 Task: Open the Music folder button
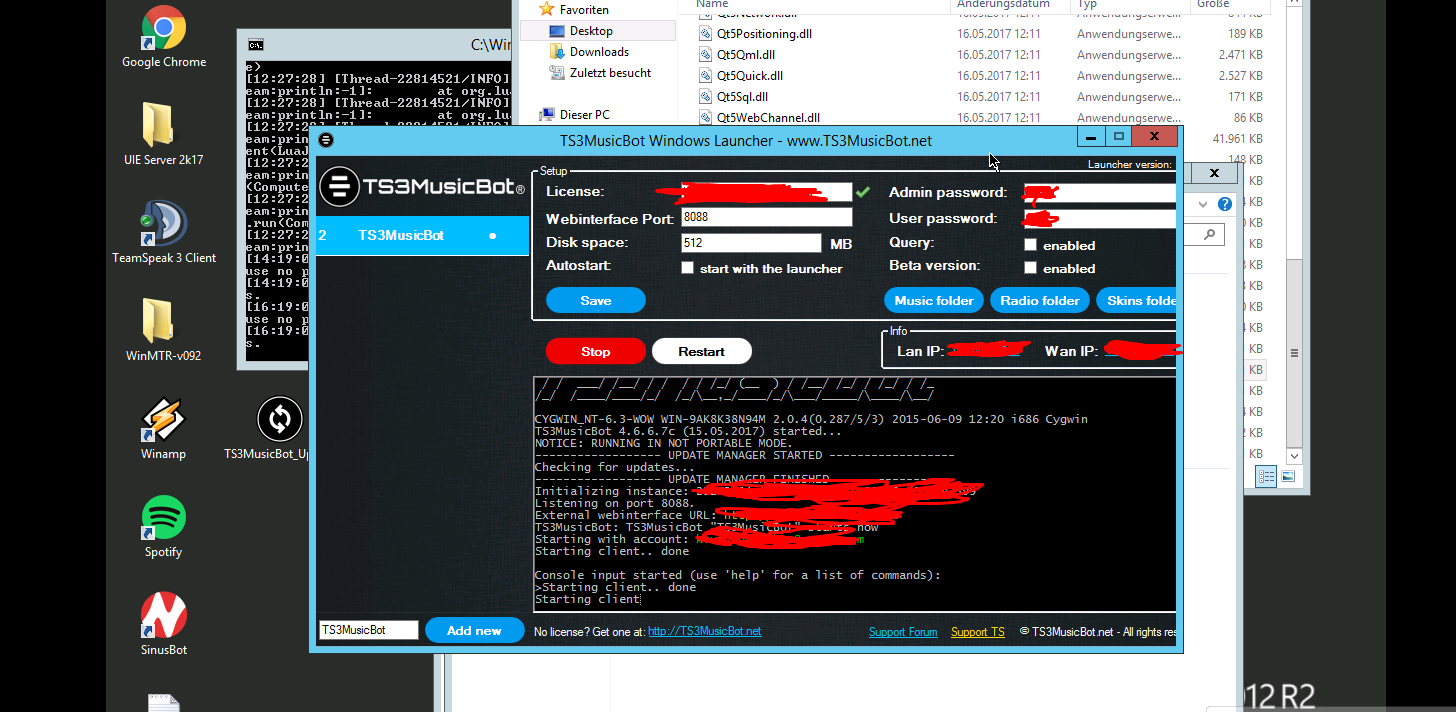pos(934,300)
